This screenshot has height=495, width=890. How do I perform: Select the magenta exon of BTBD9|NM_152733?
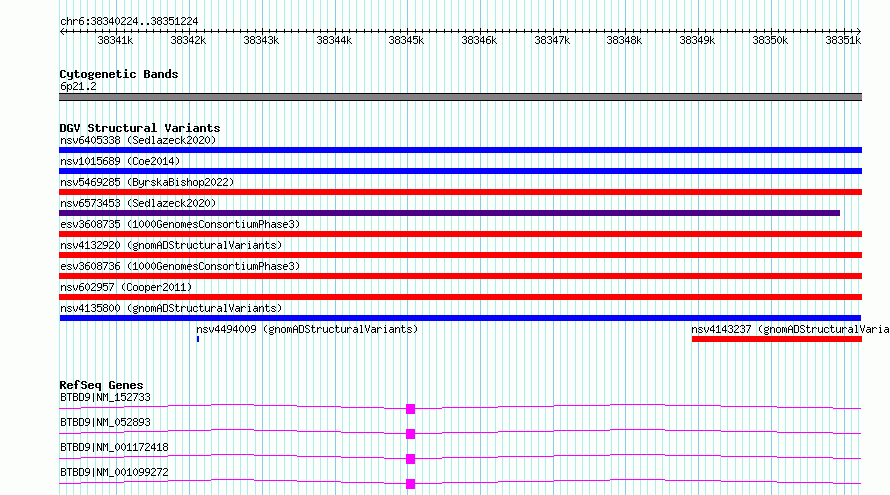[410, 409]
